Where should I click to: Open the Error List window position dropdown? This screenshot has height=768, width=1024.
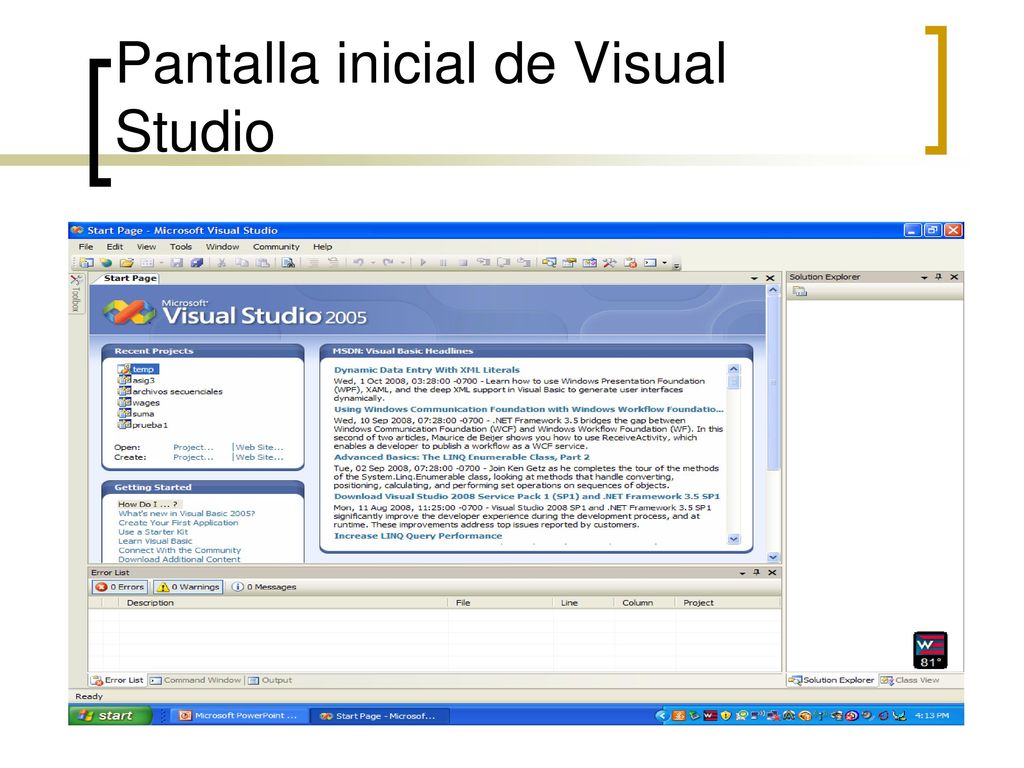(x=743, y=572)
